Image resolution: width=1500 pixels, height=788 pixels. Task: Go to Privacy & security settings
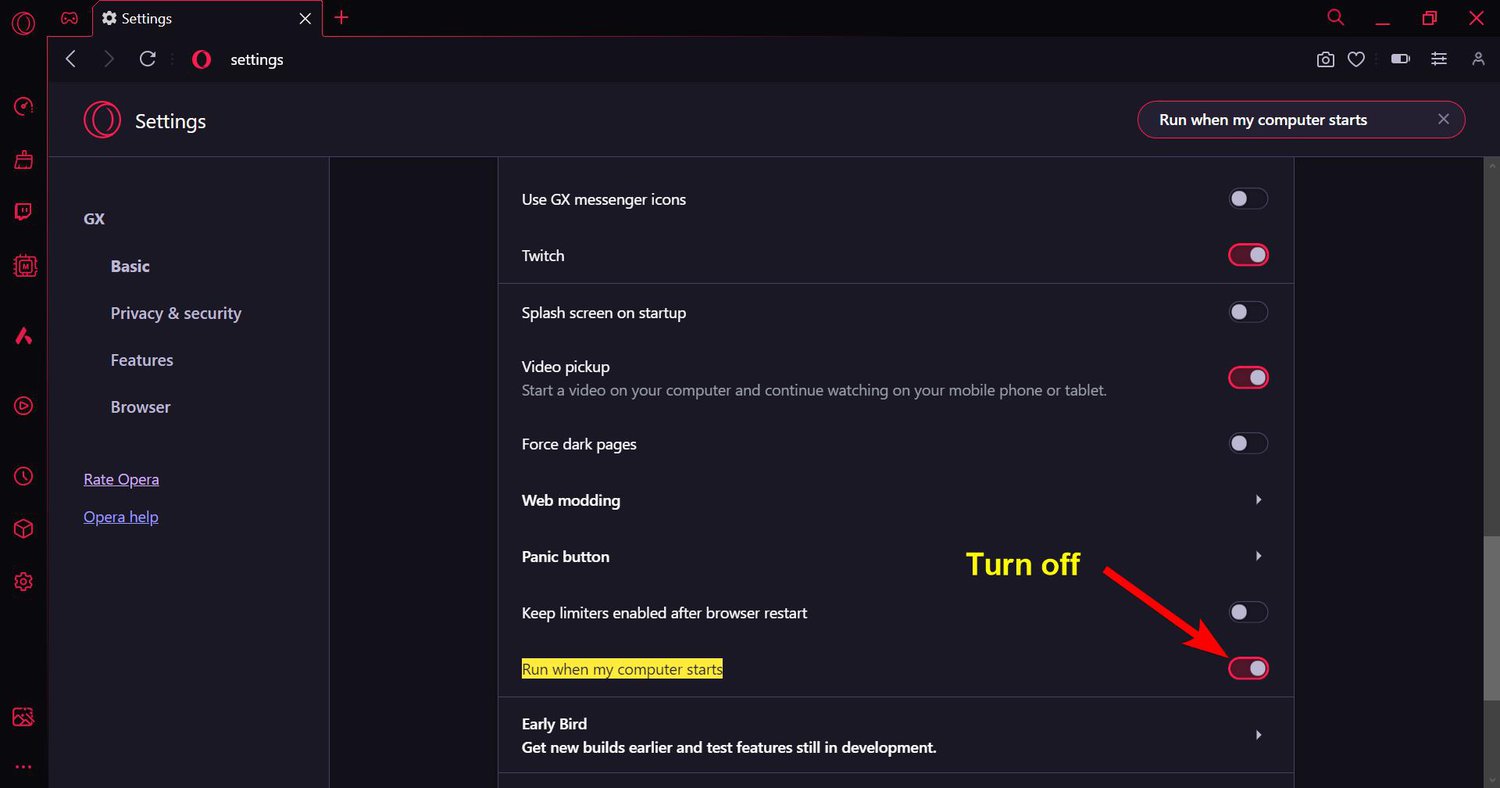pyautogui.click(x=176, y=313)
